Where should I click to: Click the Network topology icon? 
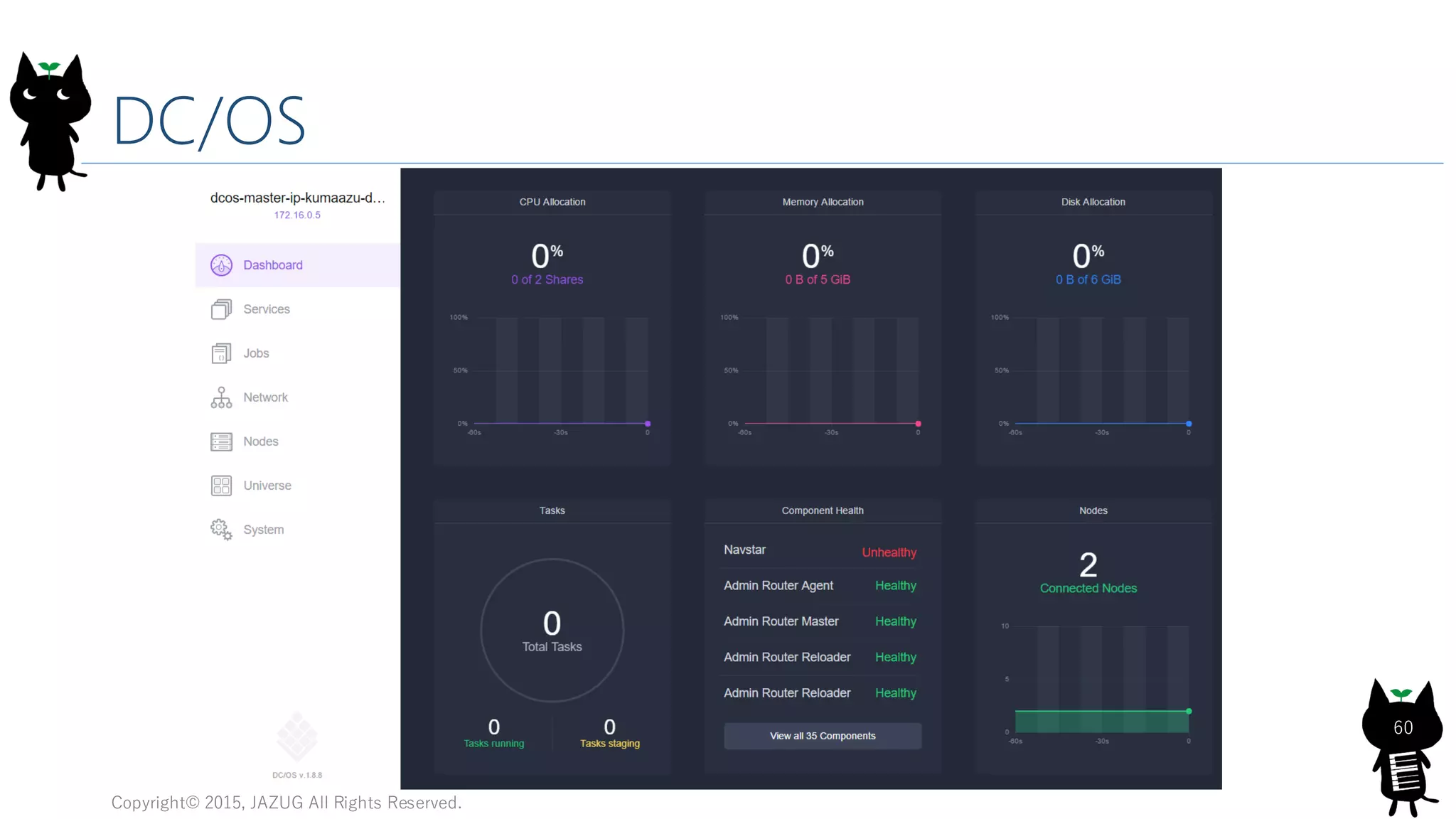221,397
